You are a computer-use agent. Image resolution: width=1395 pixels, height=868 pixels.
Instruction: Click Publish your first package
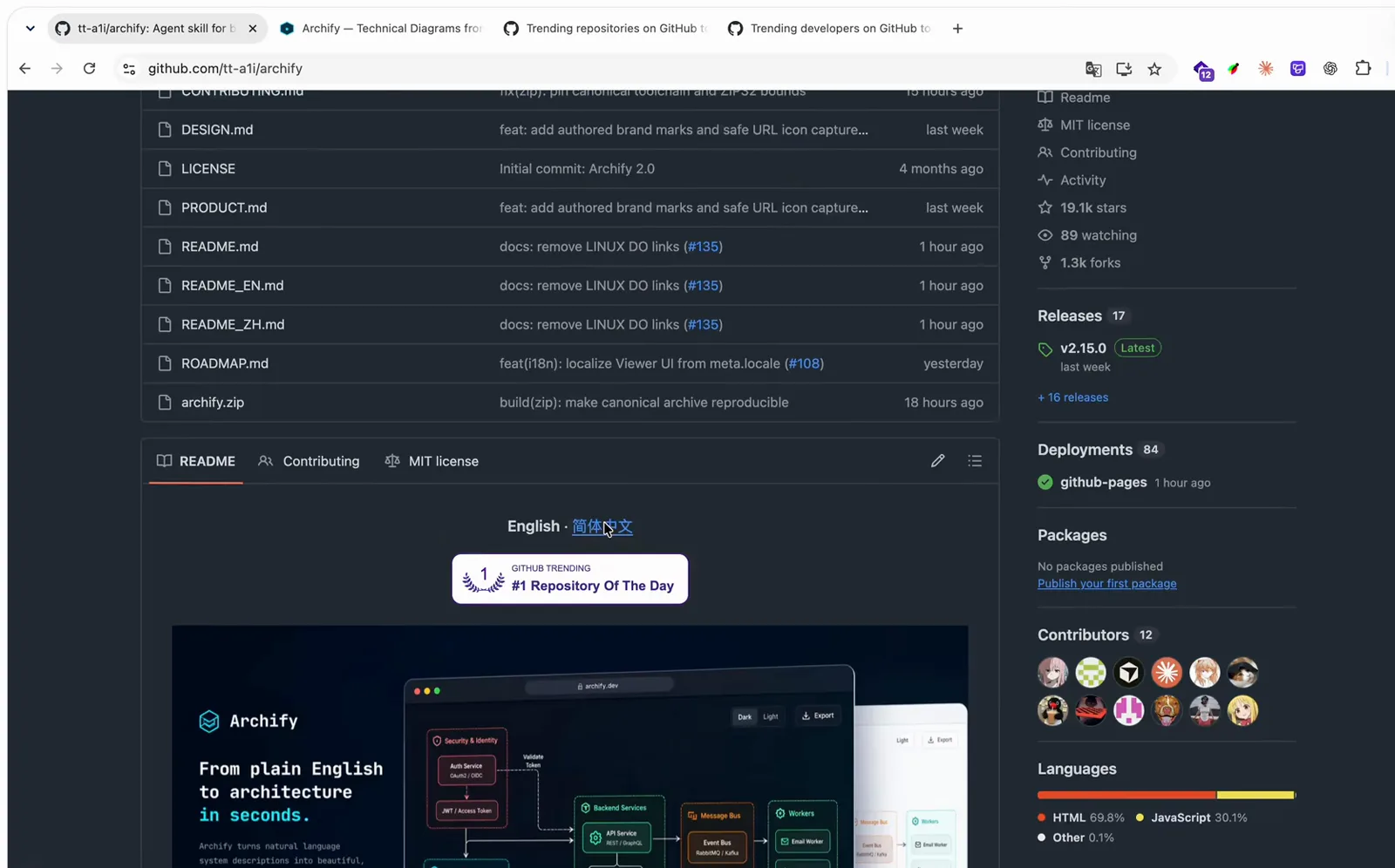1106,584
